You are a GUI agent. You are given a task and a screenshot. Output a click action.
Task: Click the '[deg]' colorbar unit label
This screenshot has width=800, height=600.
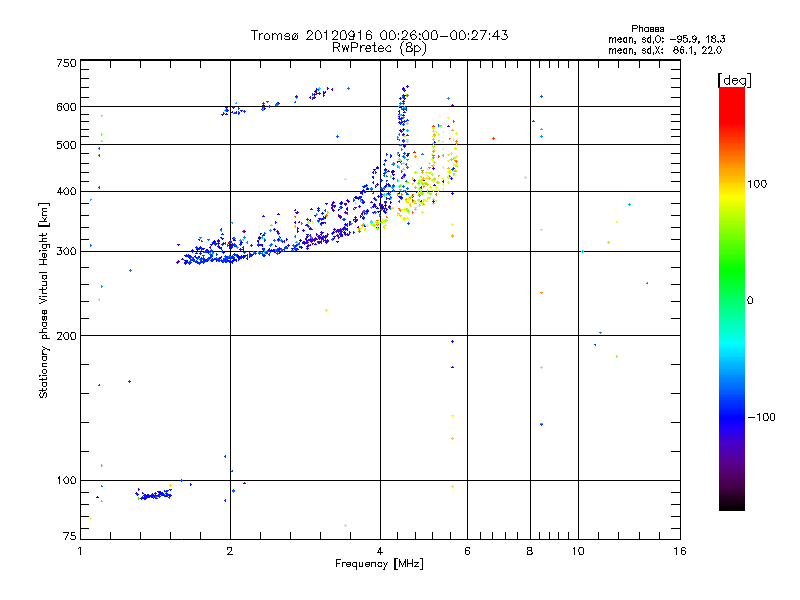[734, 80]
